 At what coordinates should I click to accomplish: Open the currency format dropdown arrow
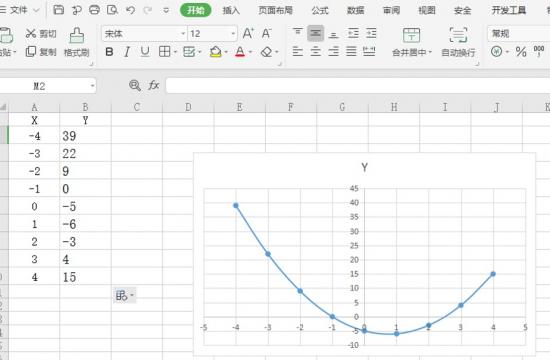click(507, 52)
